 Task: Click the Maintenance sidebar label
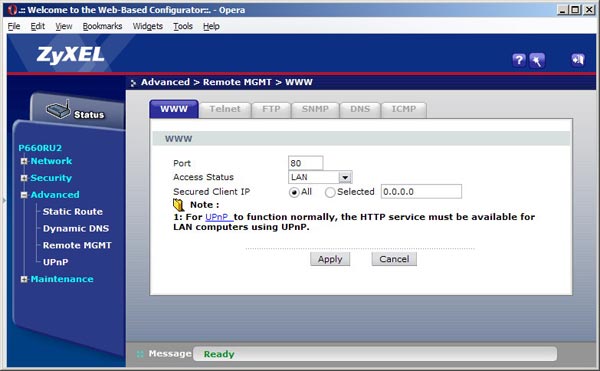click(x=62, y=279)
